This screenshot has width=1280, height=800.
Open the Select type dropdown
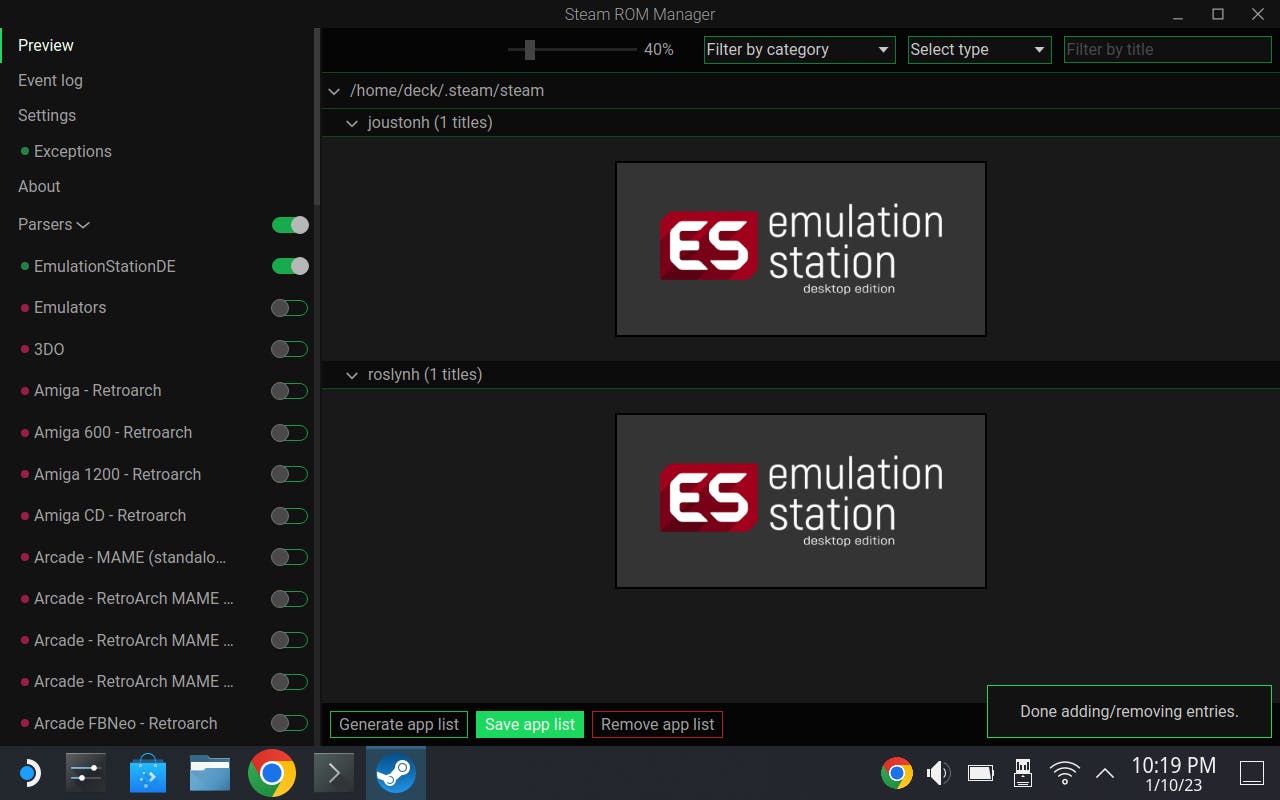click(x=980, y=49)
